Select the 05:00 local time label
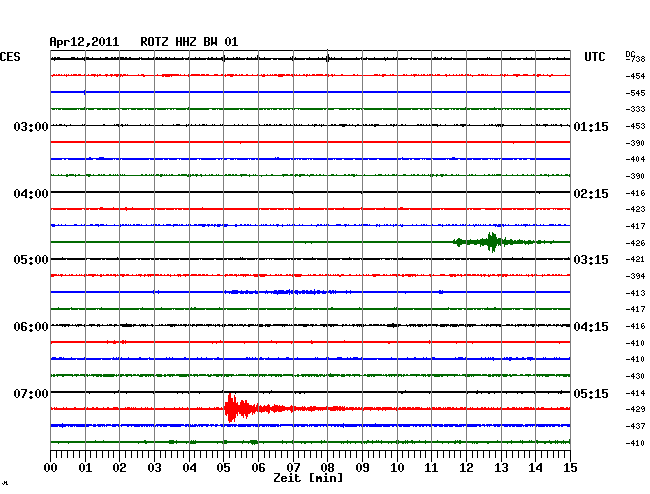Viewport: 650px width, 494px height. tap(31, 259)
